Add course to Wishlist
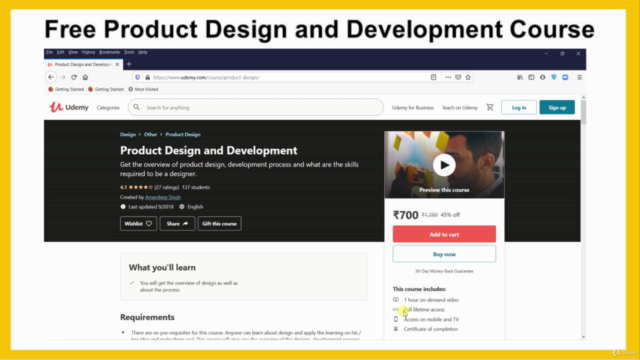Viewport: 640px width, 360px height. (138, 224)
